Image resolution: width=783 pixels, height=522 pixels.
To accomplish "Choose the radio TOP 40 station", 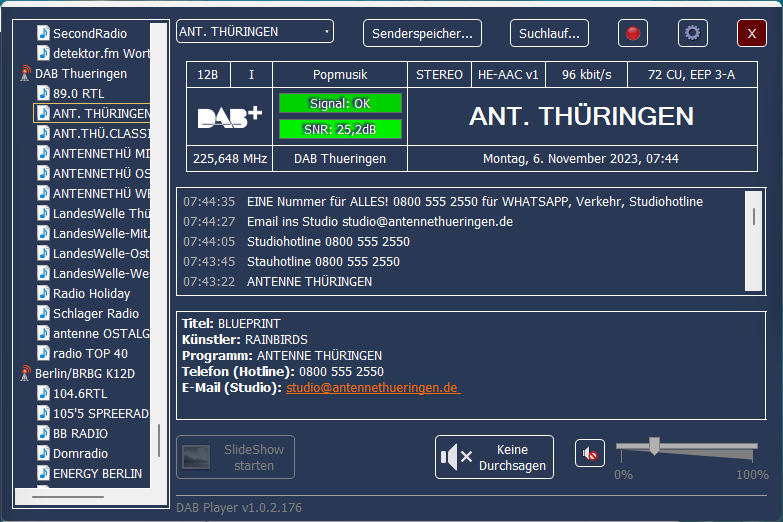I will [90, 353].
